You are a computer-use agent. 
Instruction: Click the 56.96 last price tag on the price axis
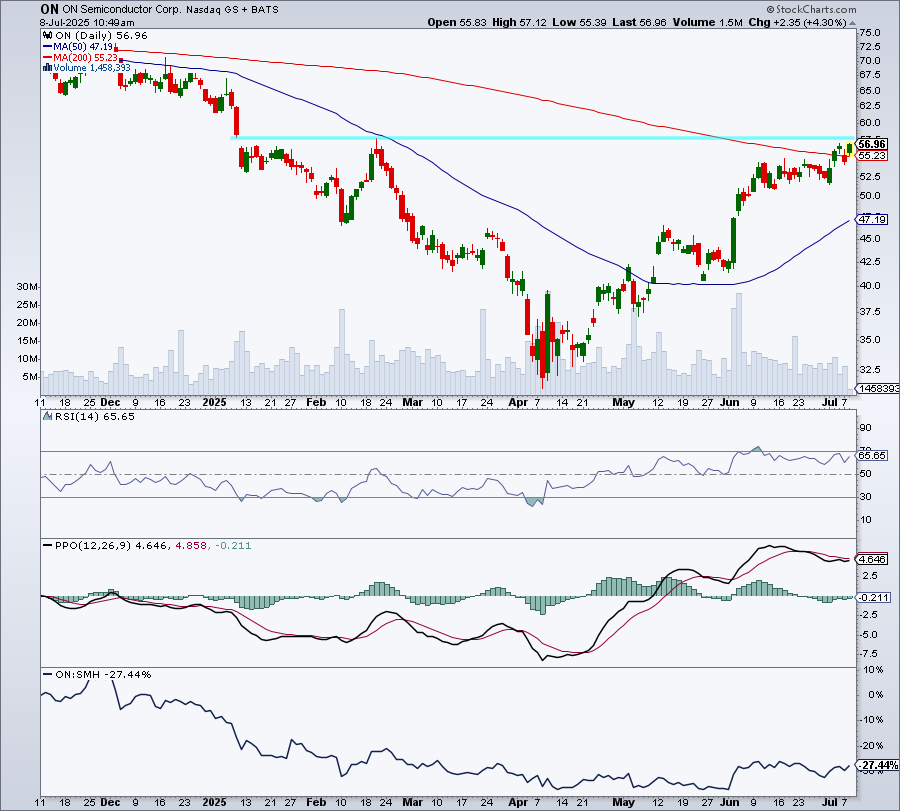(x=872, y=144)
